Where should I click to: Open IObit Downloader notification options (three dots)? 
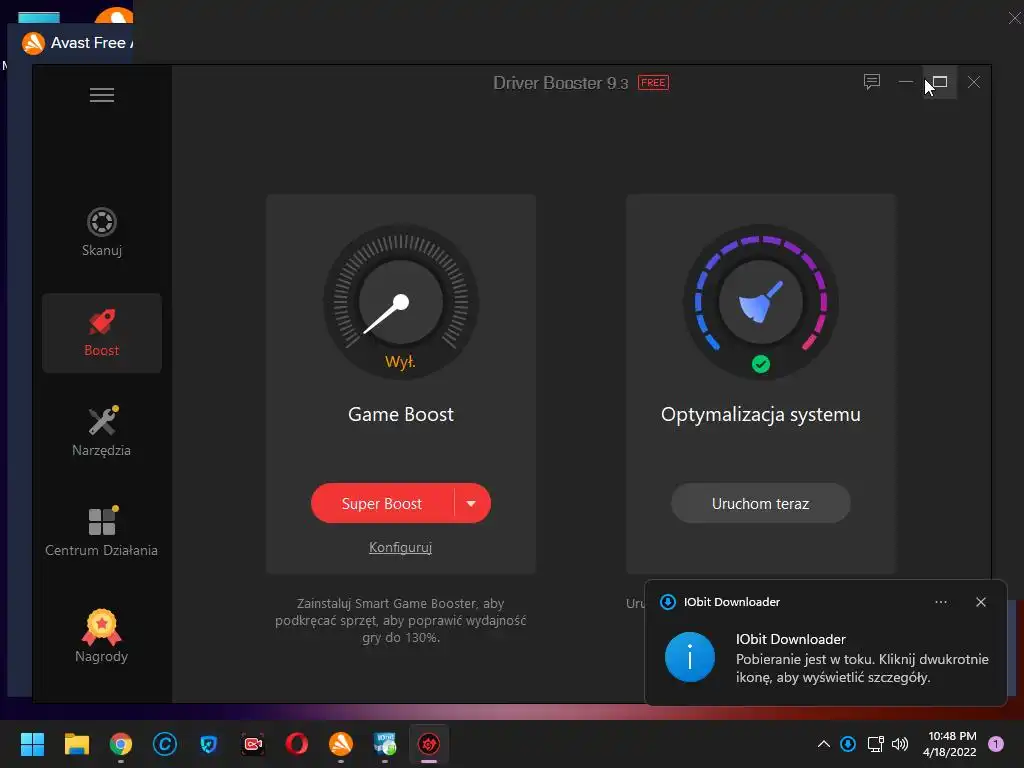pyautogui.click(x=941, y=602)
